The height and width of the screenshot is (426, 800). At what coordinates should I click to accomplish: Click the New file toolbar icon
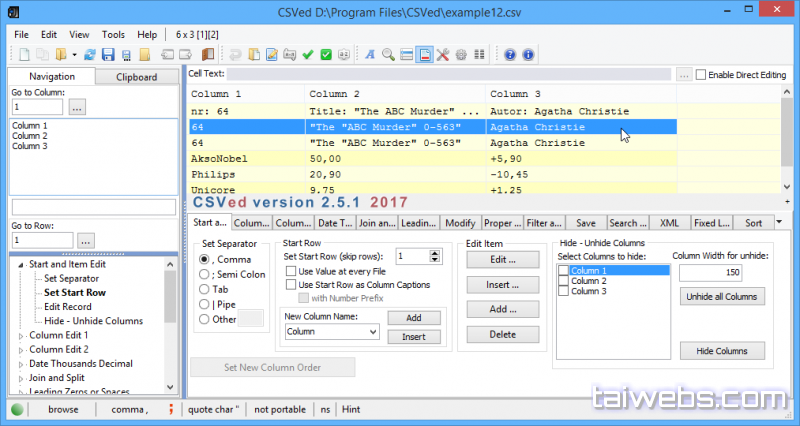(x=24, y=55)
